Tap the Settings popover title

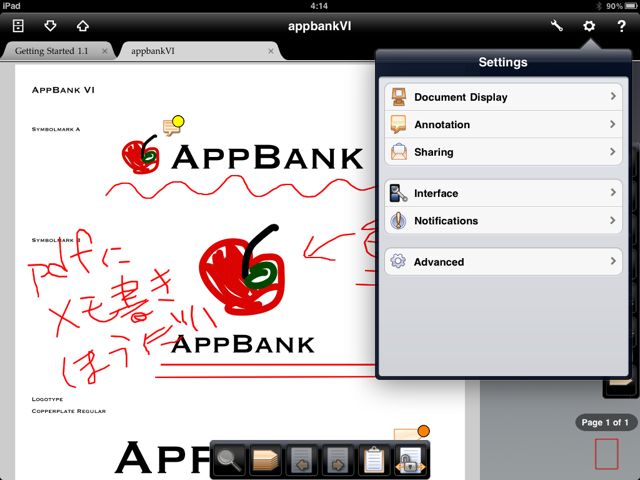[503, 62]
